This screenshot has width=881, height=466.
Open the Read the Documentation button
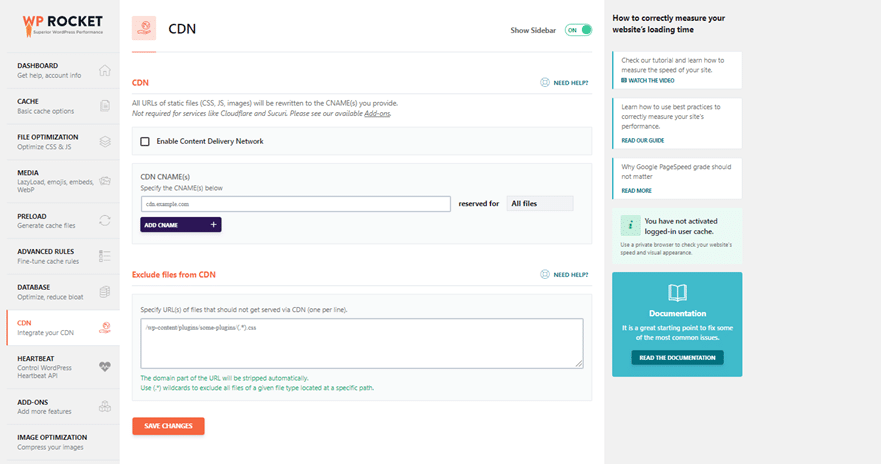[677, 357]
